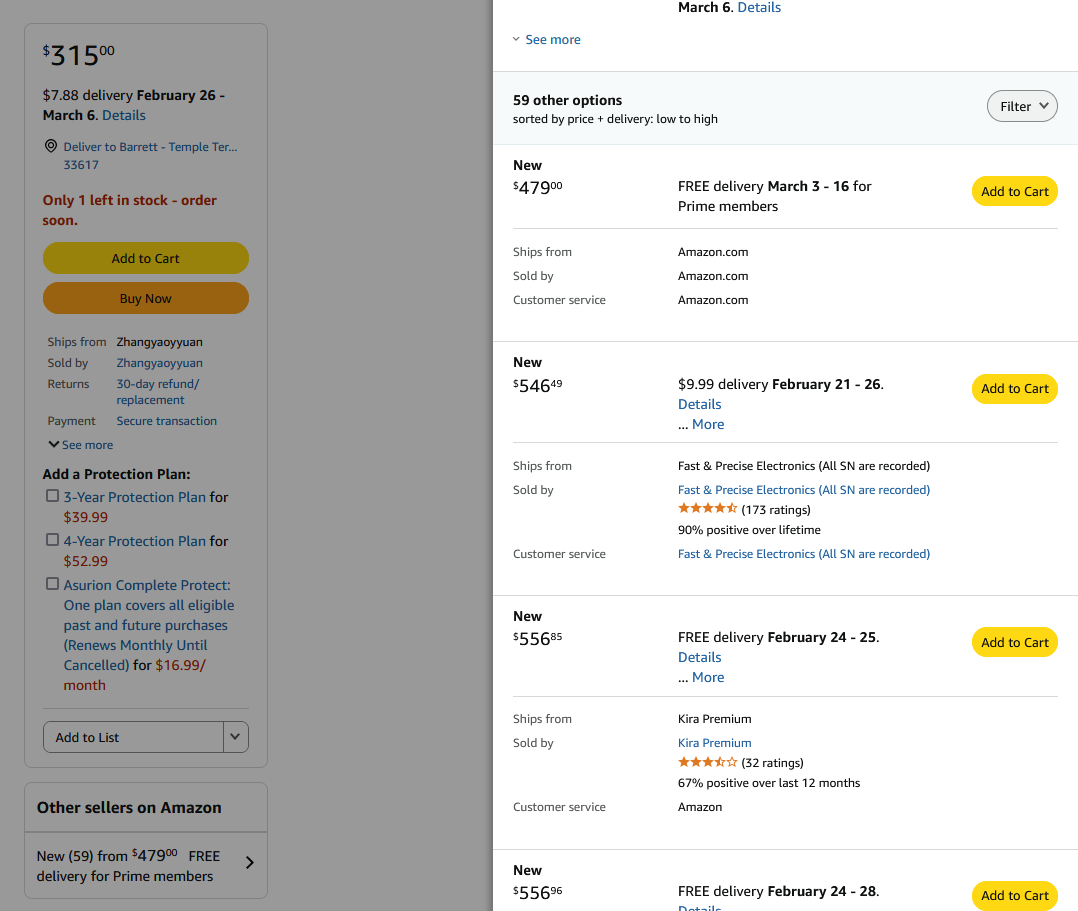Click Kira Premium star rating icon
The image size is (1078, 911).
click(707, 763)
